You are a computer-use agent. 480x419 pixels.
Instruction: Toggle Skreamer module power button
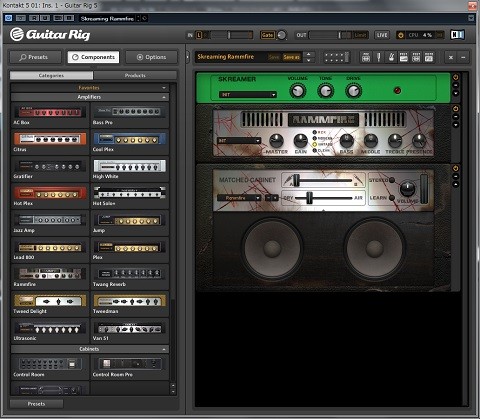point(456,77)
